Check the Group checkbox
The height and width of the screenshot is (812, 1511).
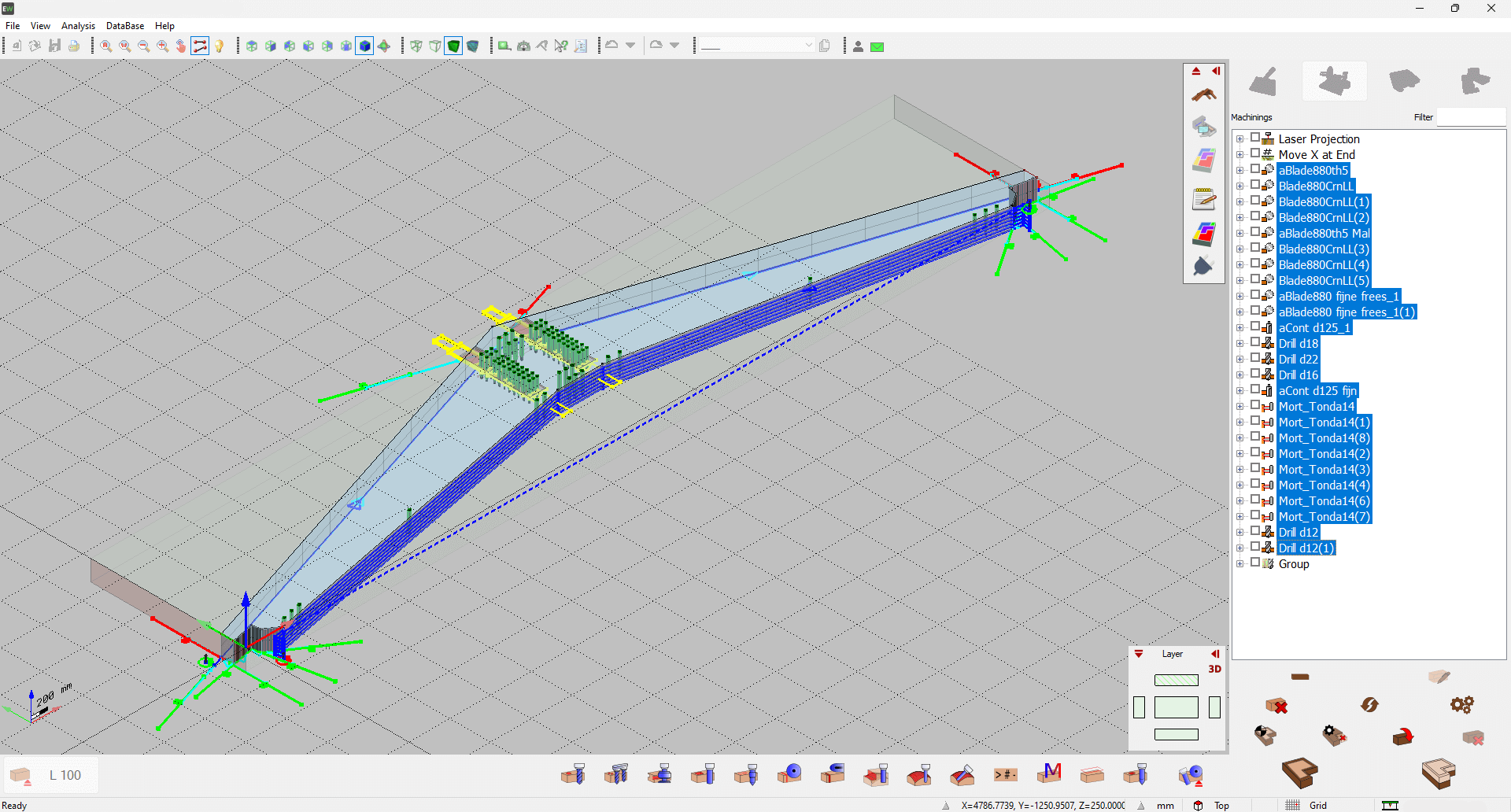(1255, 563)
